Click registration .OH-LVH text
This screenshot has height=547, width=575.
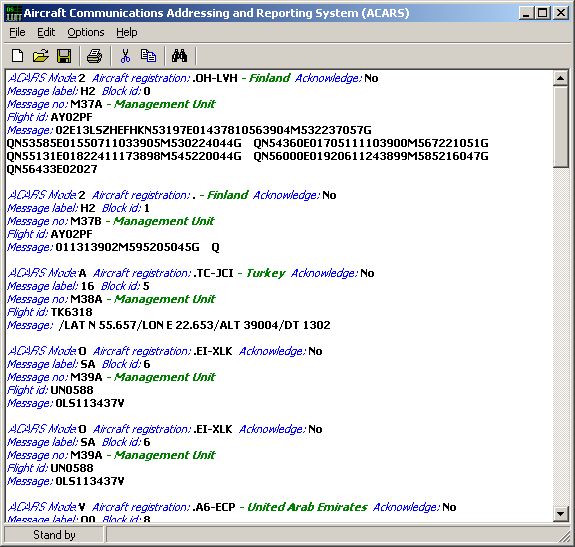point(215,78)
